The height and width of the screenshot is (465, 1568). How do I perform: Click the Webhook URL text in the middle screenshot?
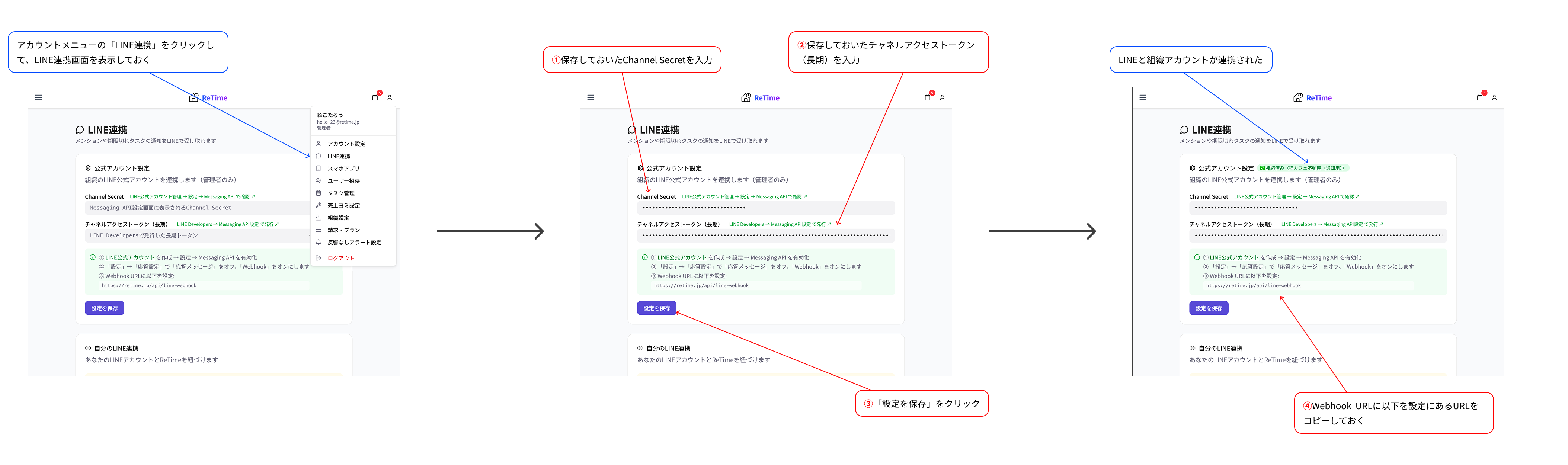coord(701,285)
